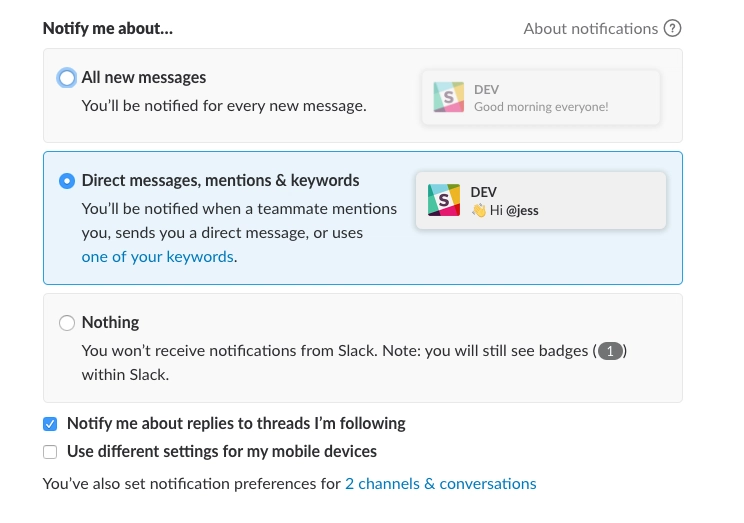
Task: Click the mobile devices settings label text
Action: pyautogui.click(x=222, y=451)
